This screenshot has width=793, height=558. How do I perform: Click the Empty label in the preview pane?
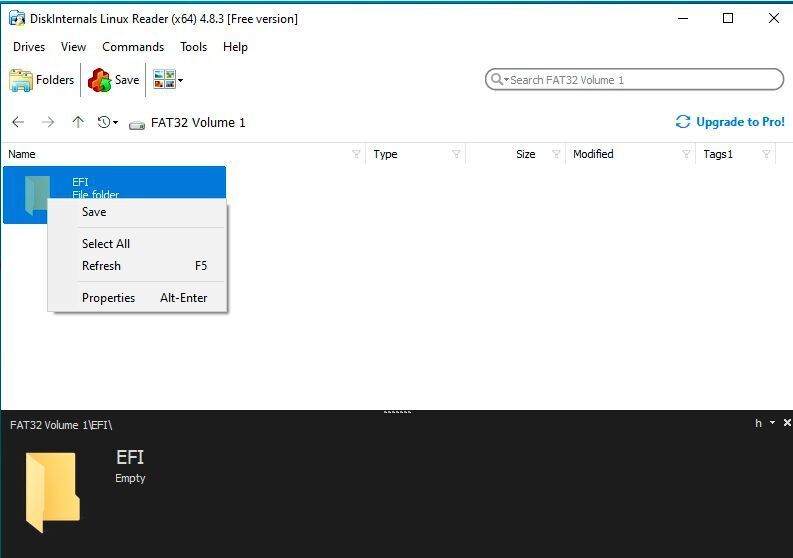pyautogui.click(x=130, y=478)
